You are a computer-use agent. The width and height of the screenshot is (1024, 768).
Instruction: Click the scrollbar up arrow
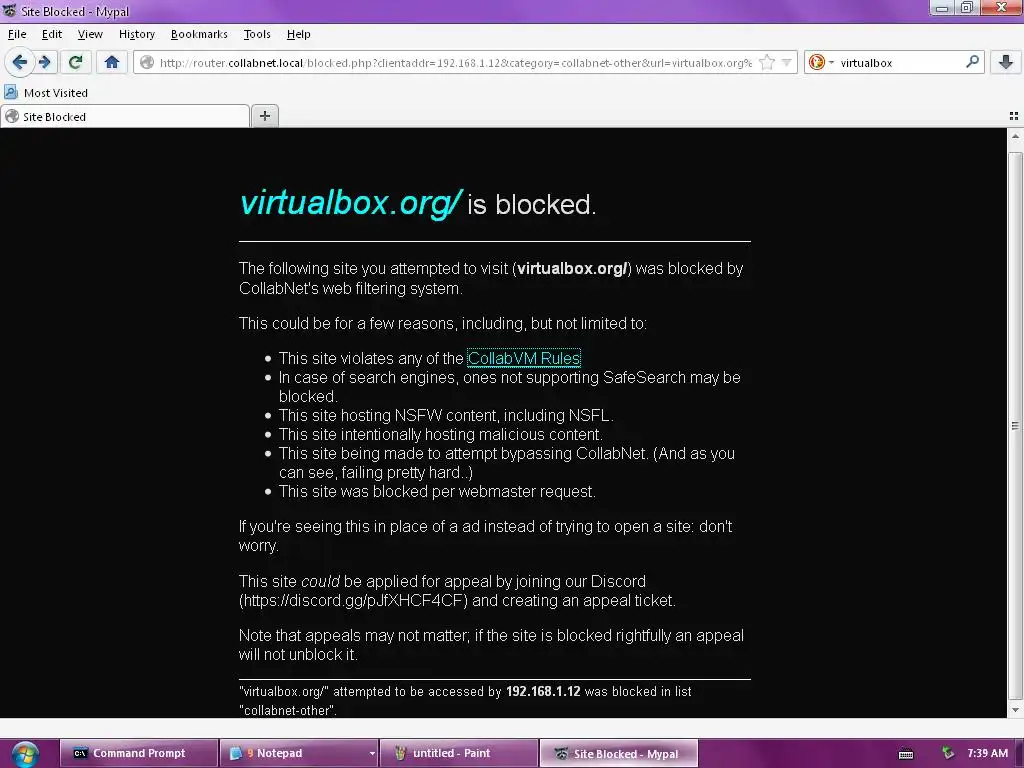click(x=1015, y=136)
